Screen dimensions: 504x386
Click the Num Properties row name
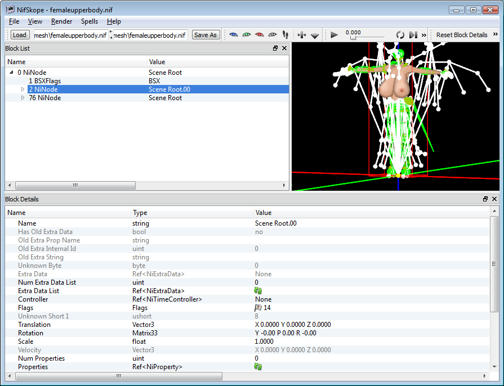[x=41, y=358]
